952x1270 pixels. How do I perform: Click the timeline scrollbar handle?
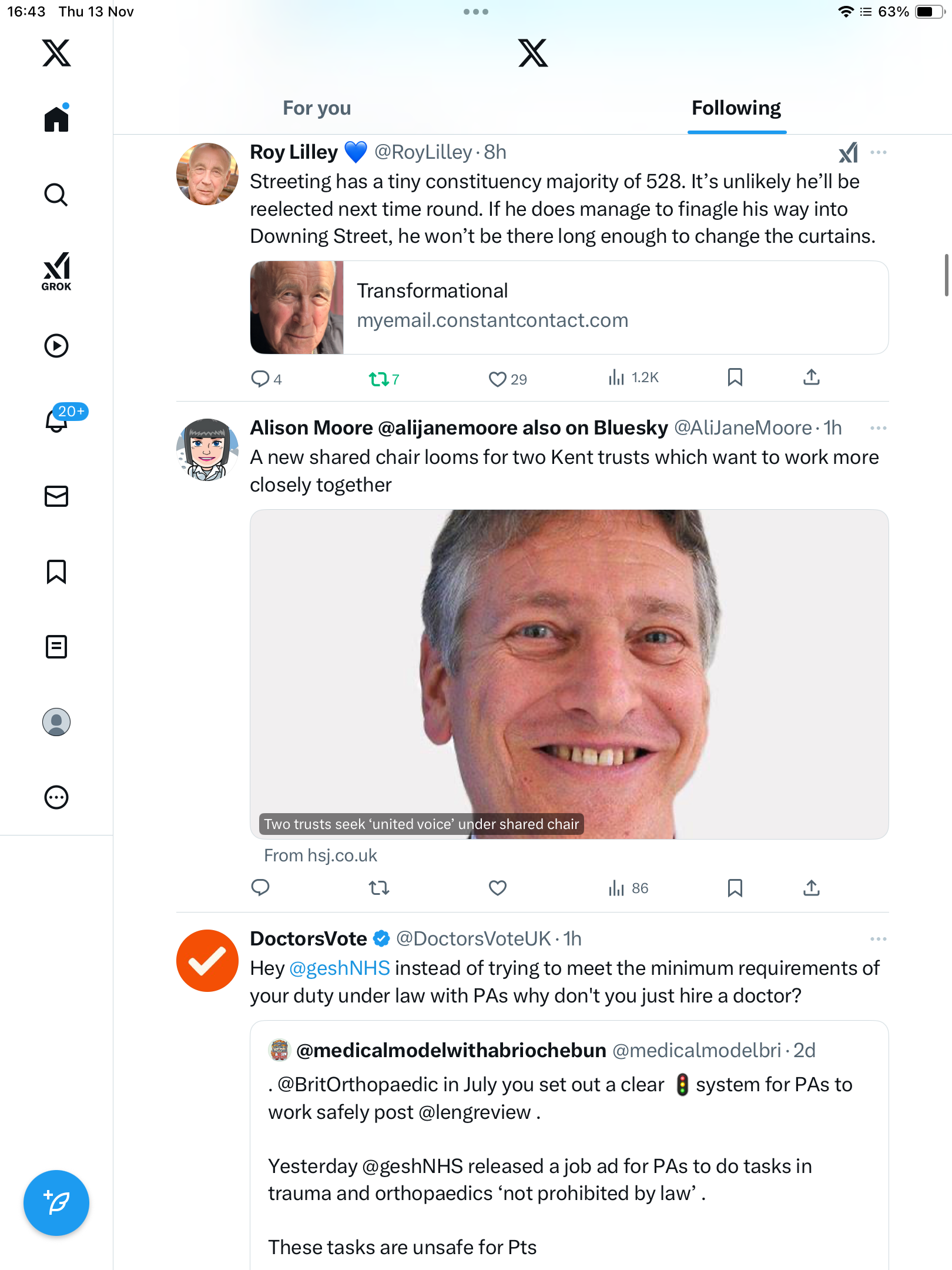pyautogui.click(x=946, y=275)
